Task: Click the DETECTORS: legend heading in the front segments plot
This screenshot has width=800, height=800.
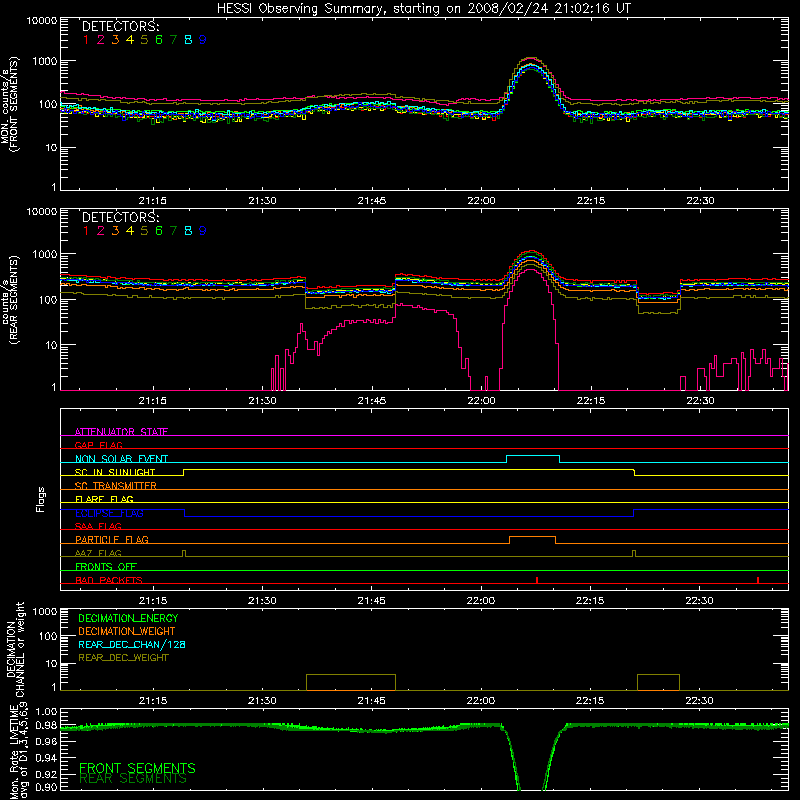Action: (121, 26)
